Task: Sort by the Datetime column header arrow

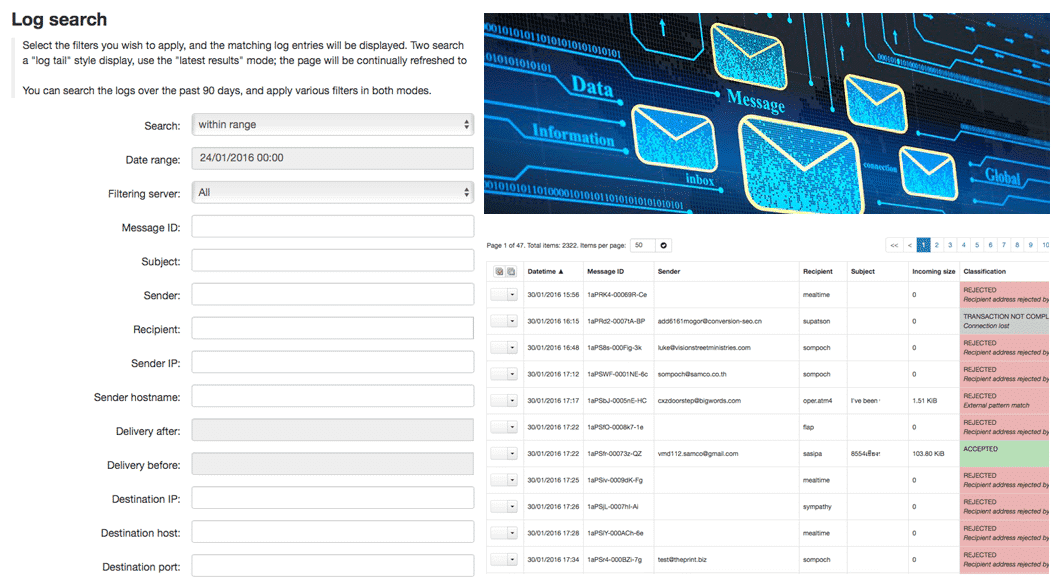Action: (x=560, y=271)
